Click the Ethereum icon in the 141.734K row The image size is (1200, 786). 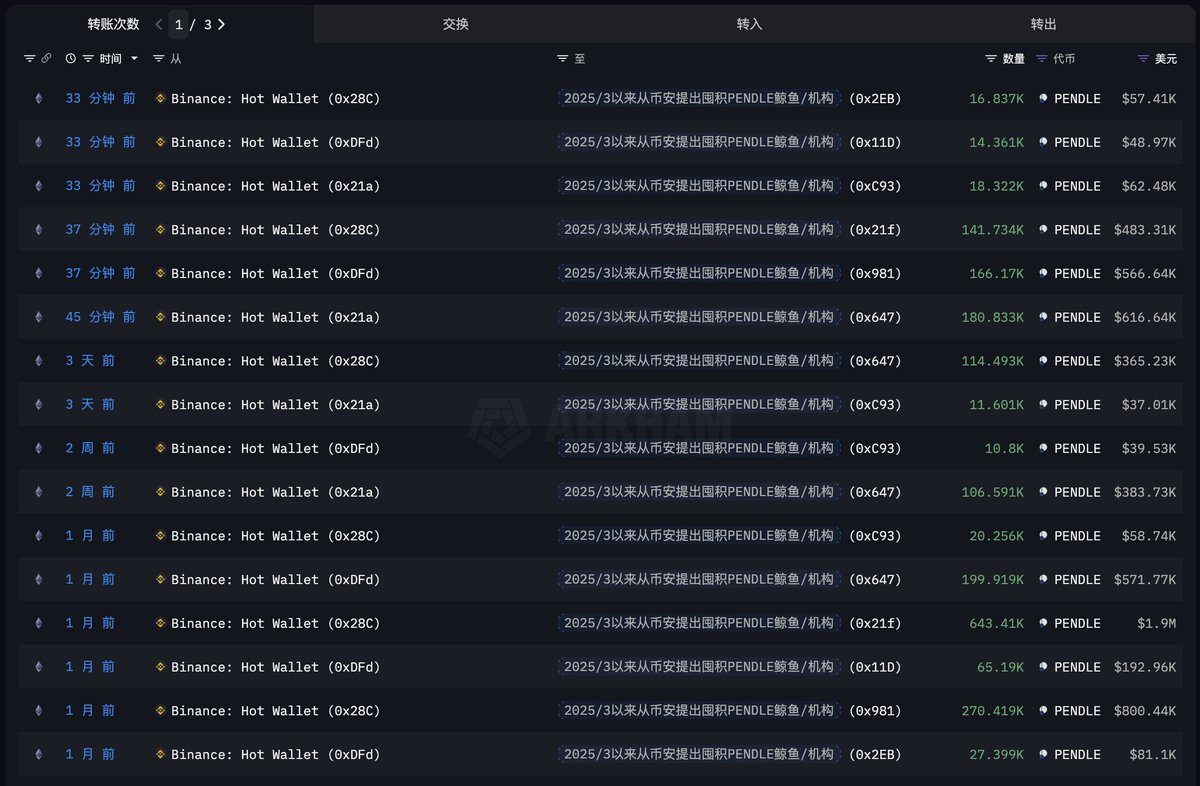[39, 230]
